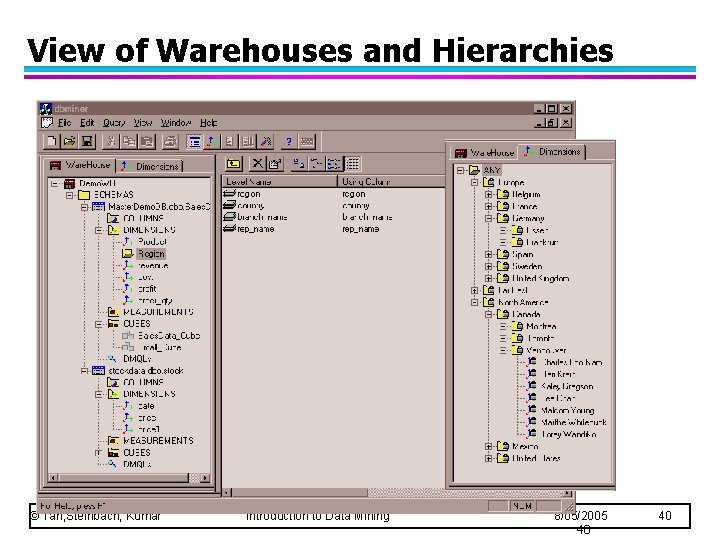Expand the Spain node
The height and width of the screenshot is (540, 720).
(x=489, y=254)
